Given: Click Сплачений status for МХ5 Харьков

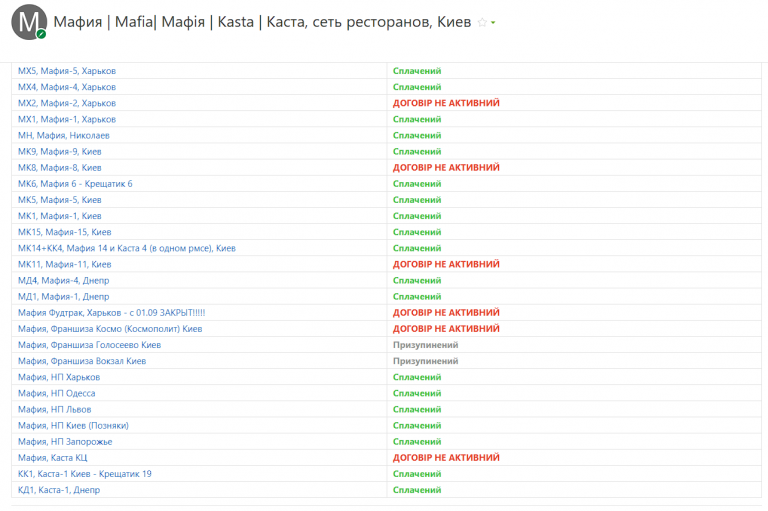Looking at the screenshot, I should pos(417,71).
